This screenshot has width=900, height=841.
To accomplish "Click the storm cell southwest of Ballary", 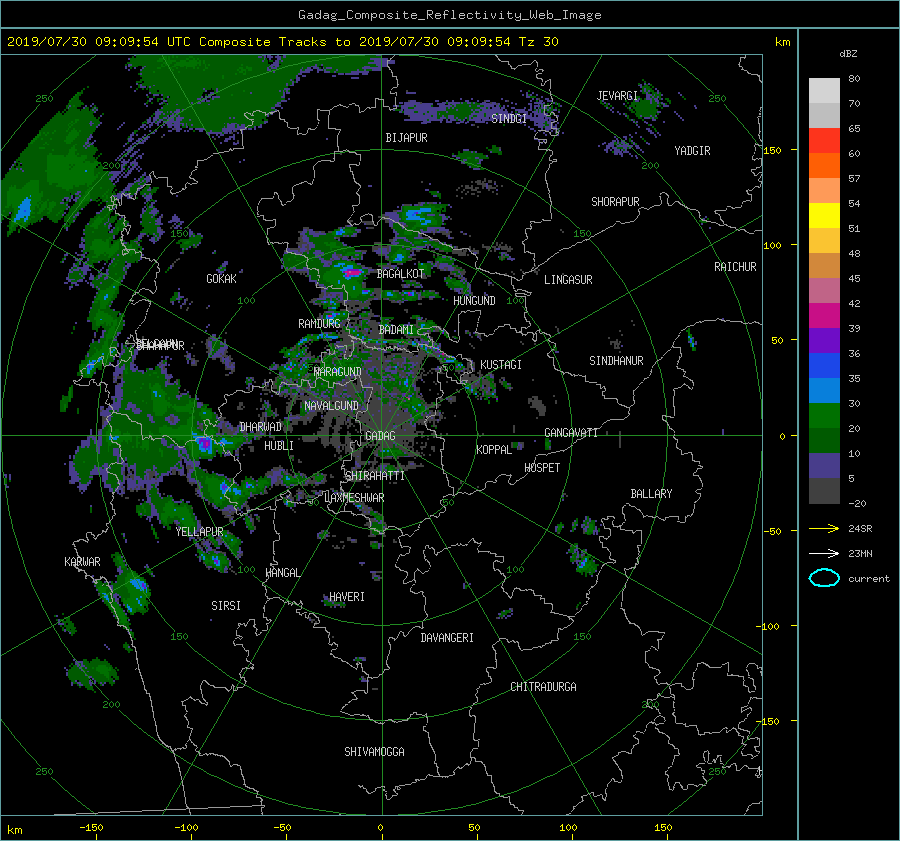I will click(583, 561).
